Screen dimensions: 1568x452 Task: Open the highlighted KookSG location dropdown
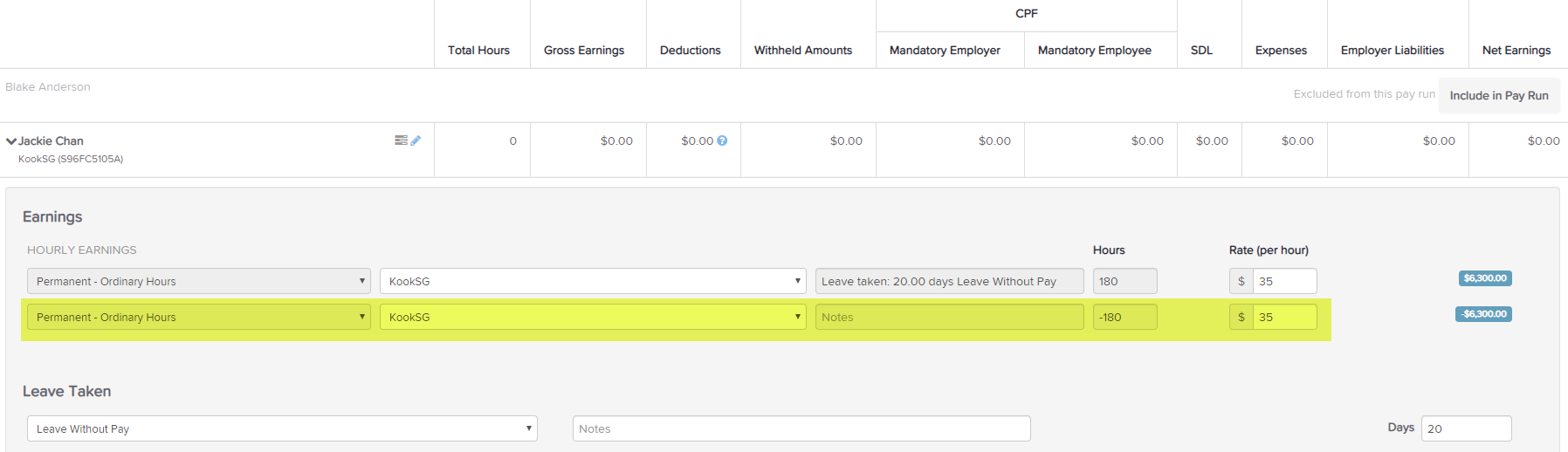593,317
